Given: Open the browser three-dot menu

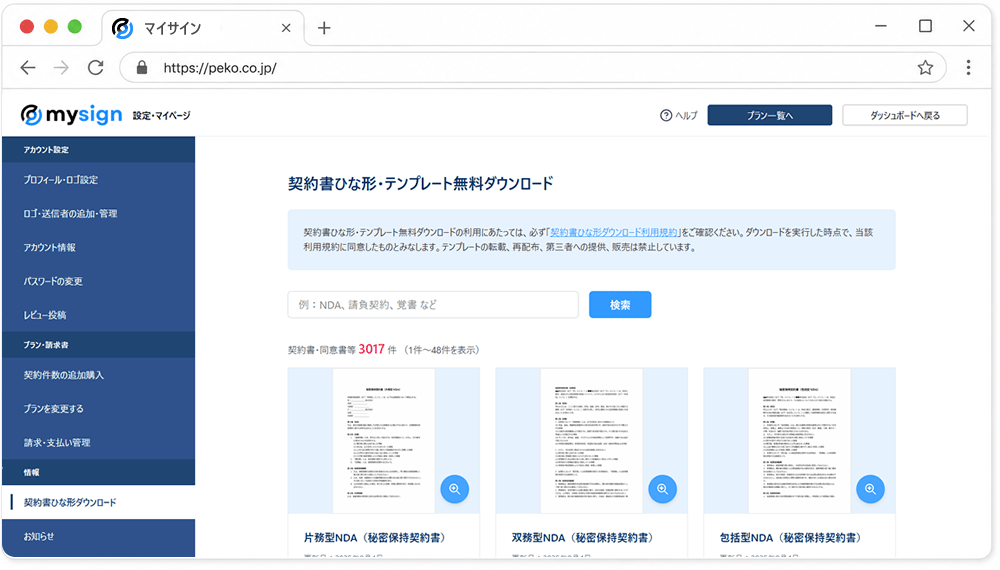Looking at the screenshot, I should tap(968, 68).
